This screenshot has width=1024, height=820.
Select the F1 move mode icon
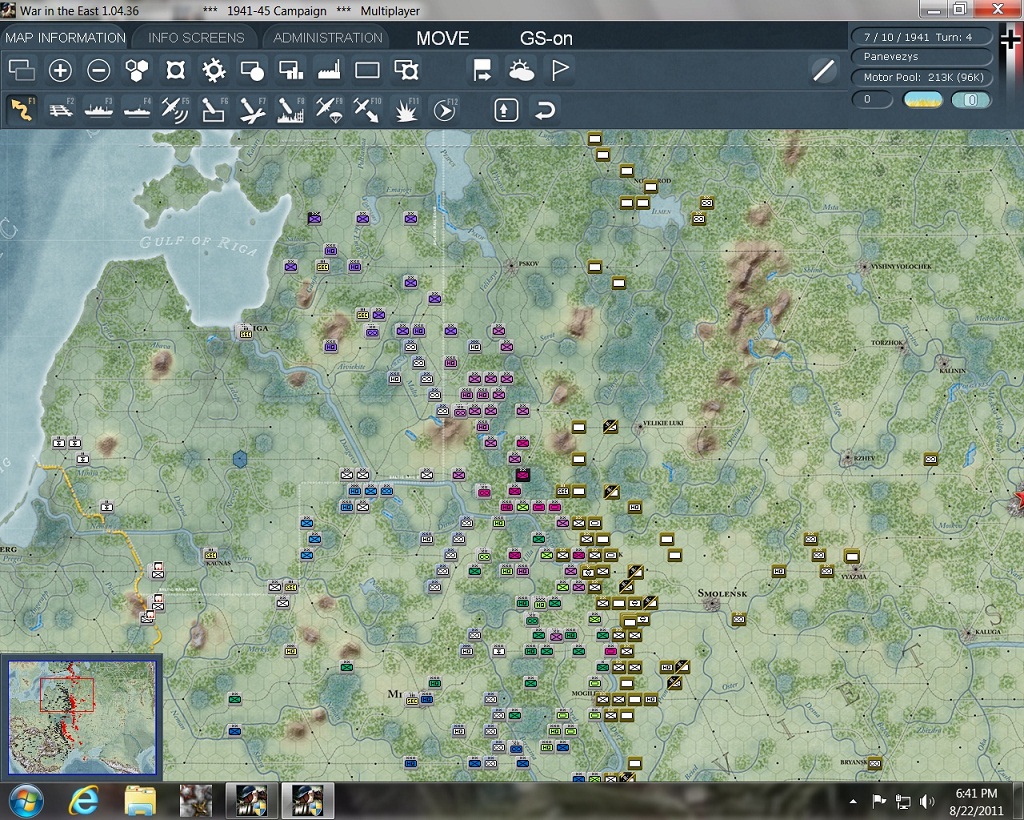[22, 109]
